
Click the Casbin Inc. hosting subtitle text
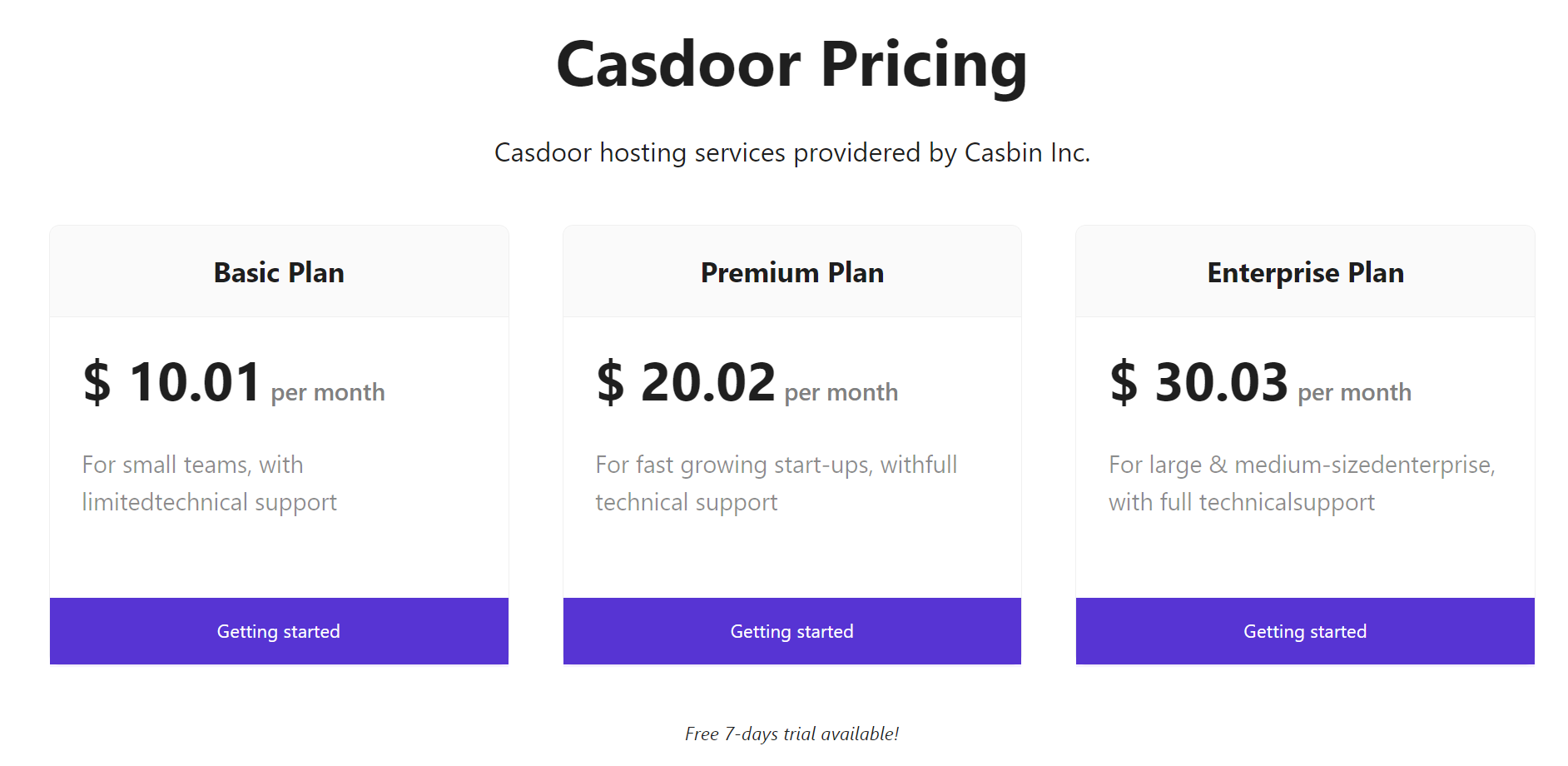click(792, 152)
